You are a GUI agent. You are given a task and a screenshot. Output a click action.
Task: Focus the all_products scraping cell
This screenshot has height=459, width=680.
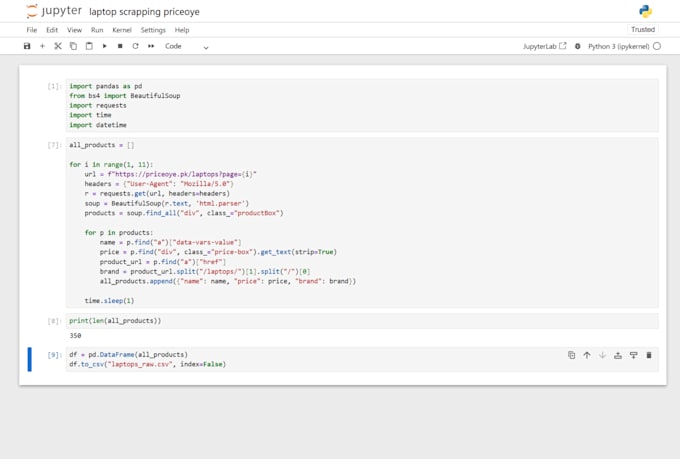(362, 223)
